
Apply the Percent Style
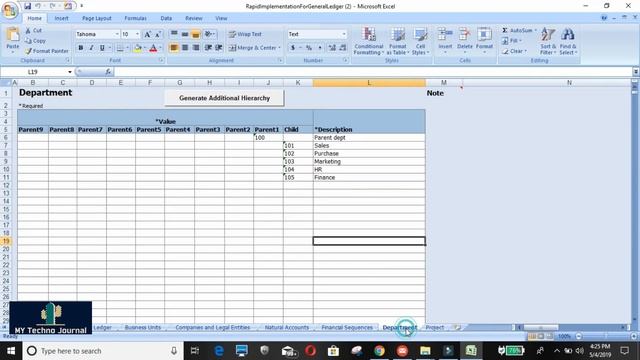[309, 48]
